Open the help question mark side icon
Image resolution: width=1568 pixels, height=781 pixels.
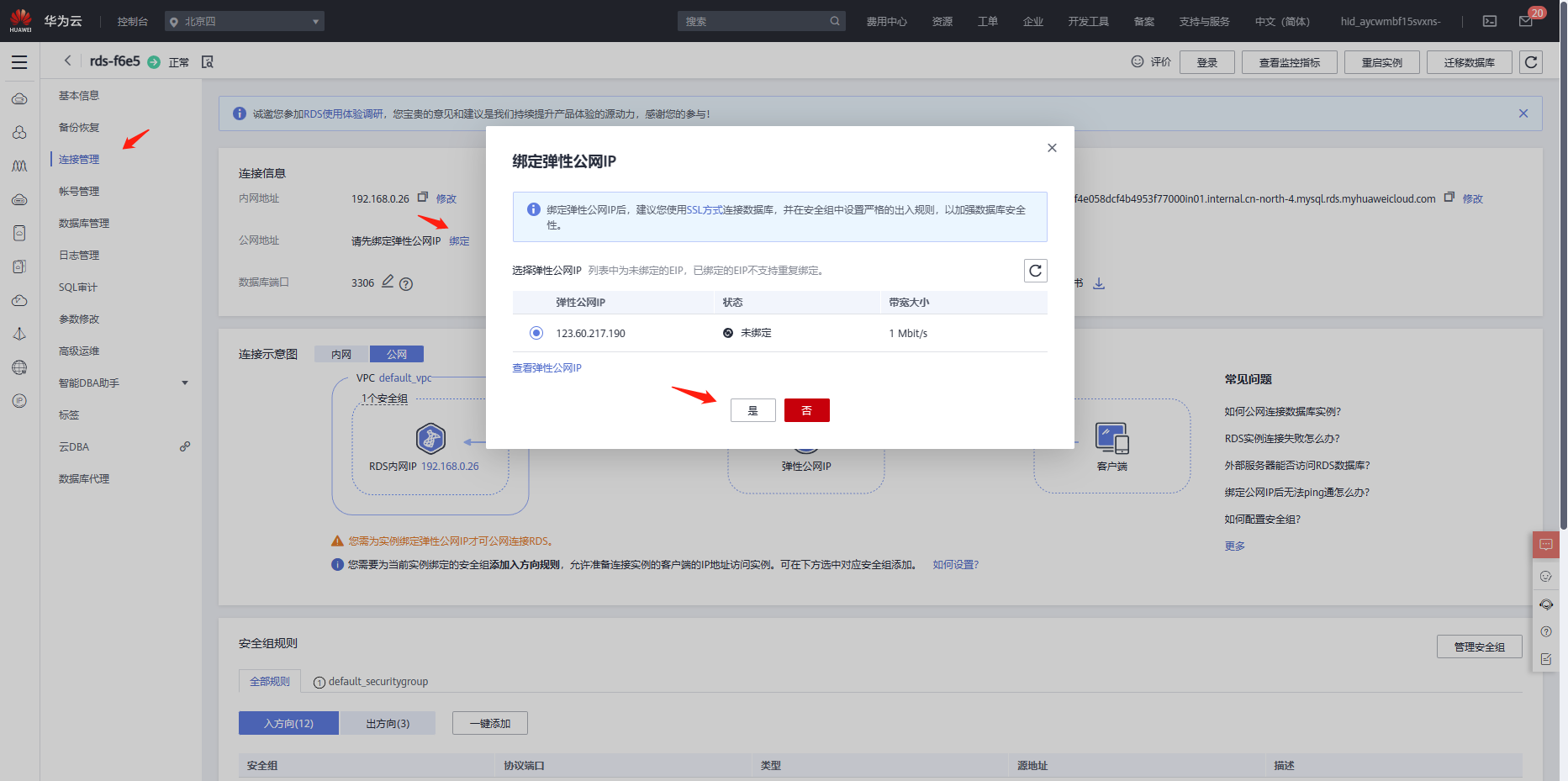(1546, 631)
